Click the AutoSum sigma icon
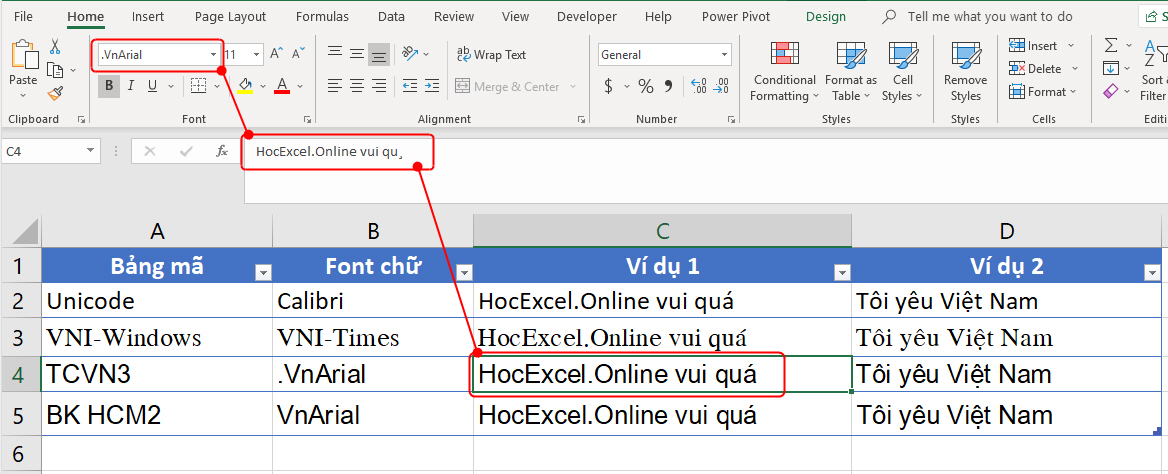Image resolution: width=1168 pixels, height=474 pixels. click(1111, 45)
